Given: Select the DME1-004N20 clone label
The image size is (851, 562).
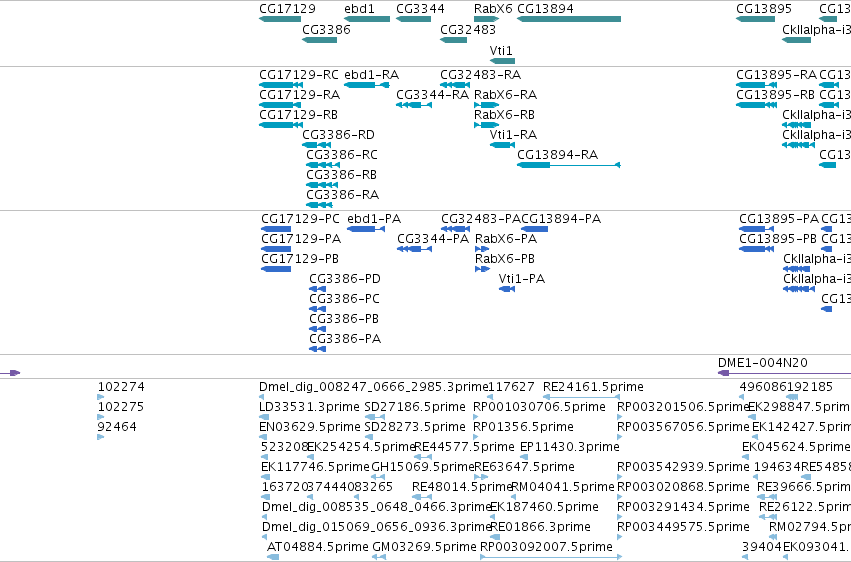Looking at the screenshot, I should pos(763,362).
